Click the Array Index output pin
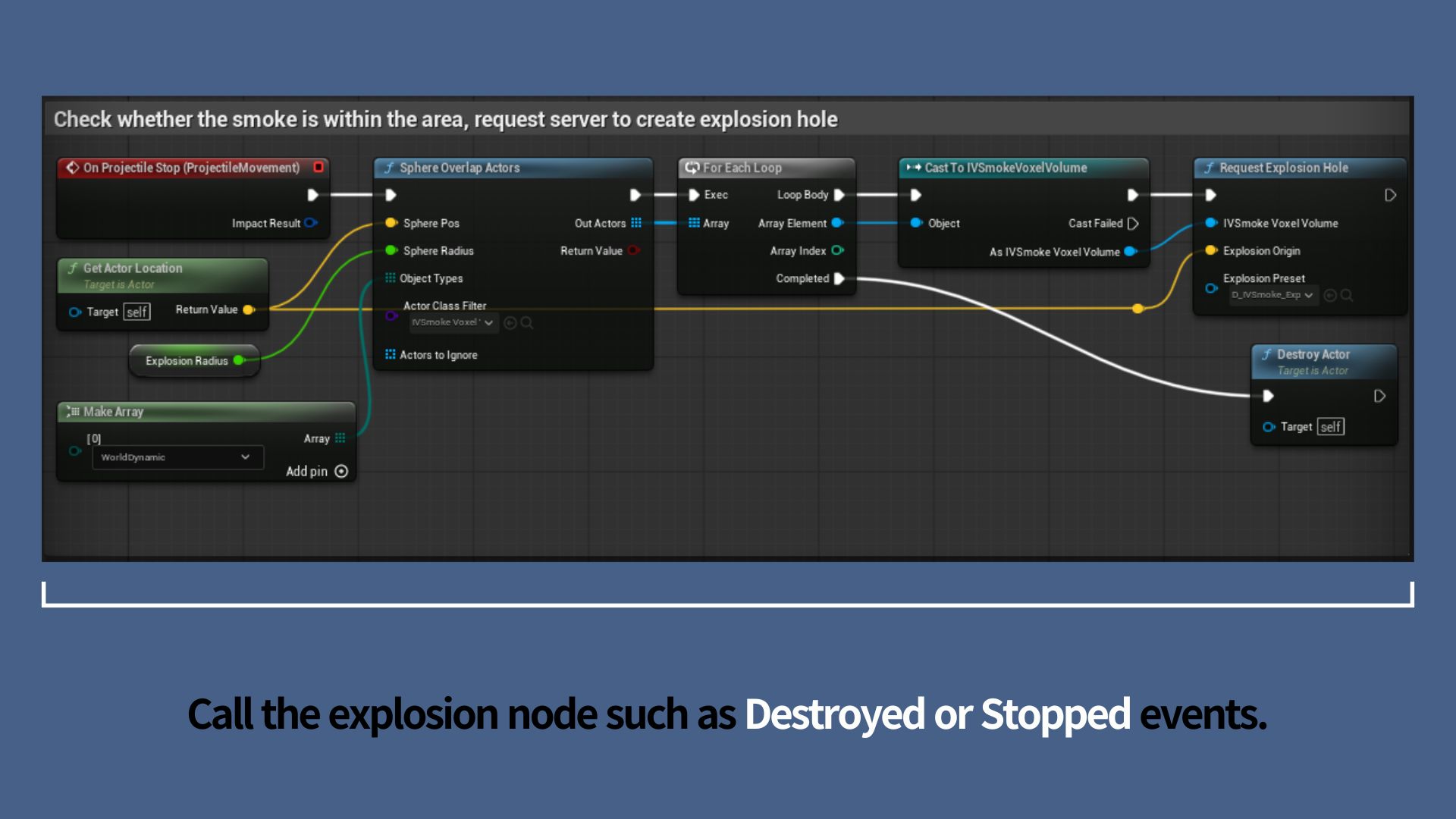Viewport: 1456px width, 819px height. click(x=837, y=250)
